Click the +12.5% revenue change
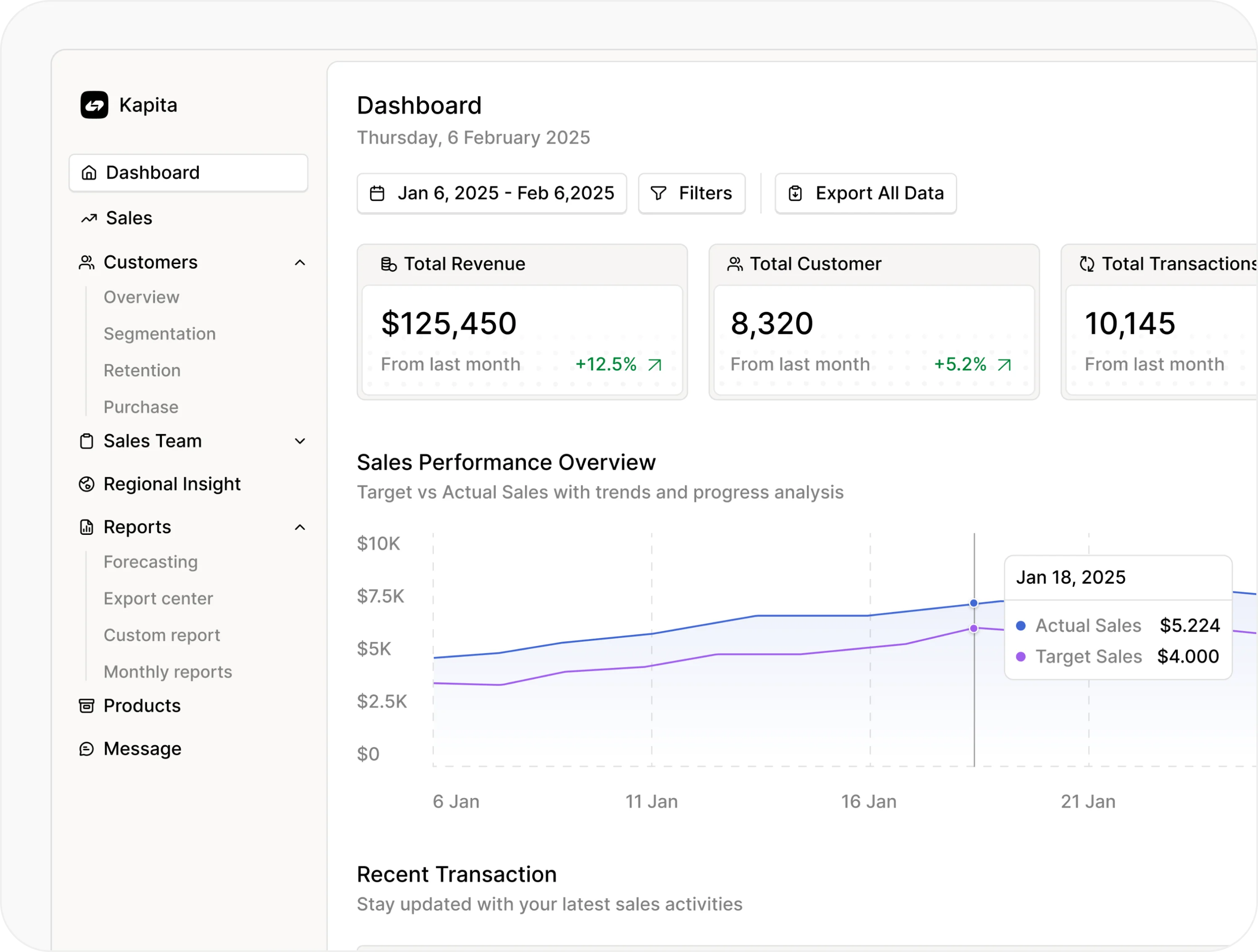 (606, 365)
